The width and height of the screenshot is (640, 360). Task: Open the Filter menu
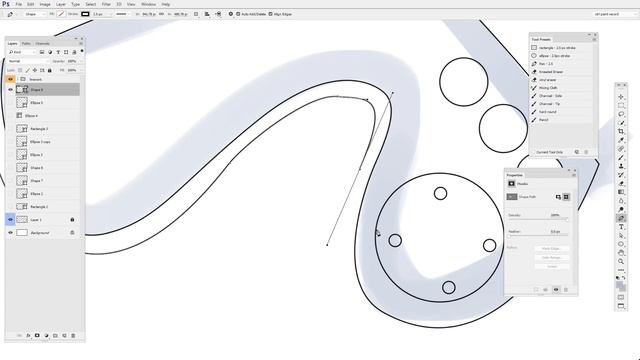coord(106,4)
